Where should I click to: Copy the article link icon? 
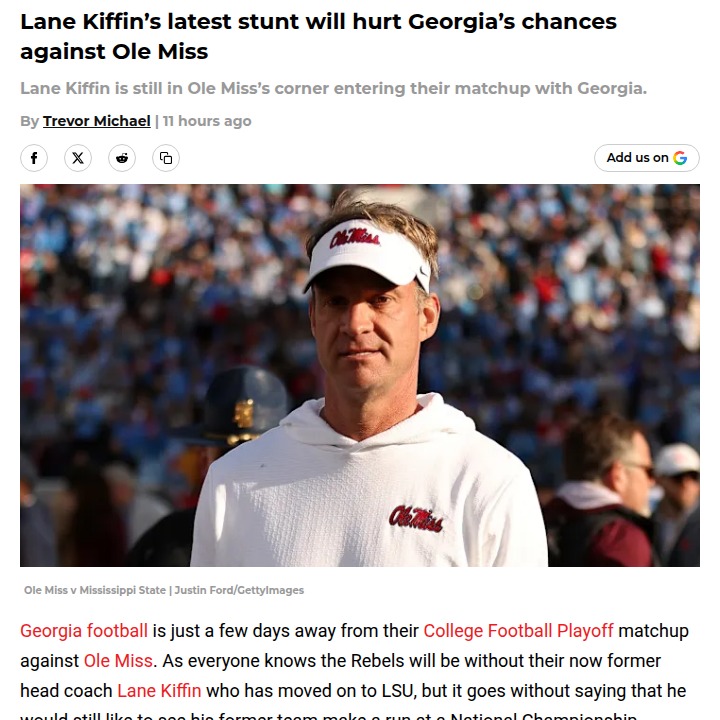166,158
